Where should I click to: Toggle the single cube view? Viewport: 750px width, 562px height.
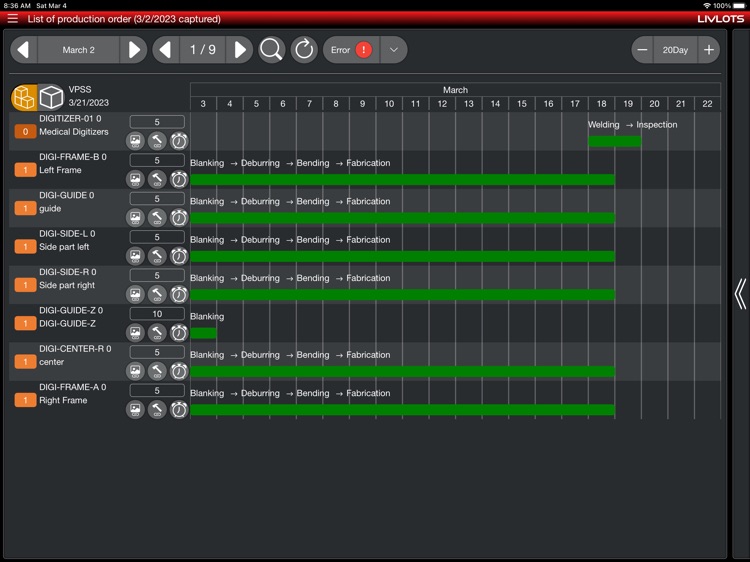(x=51, y=97)
